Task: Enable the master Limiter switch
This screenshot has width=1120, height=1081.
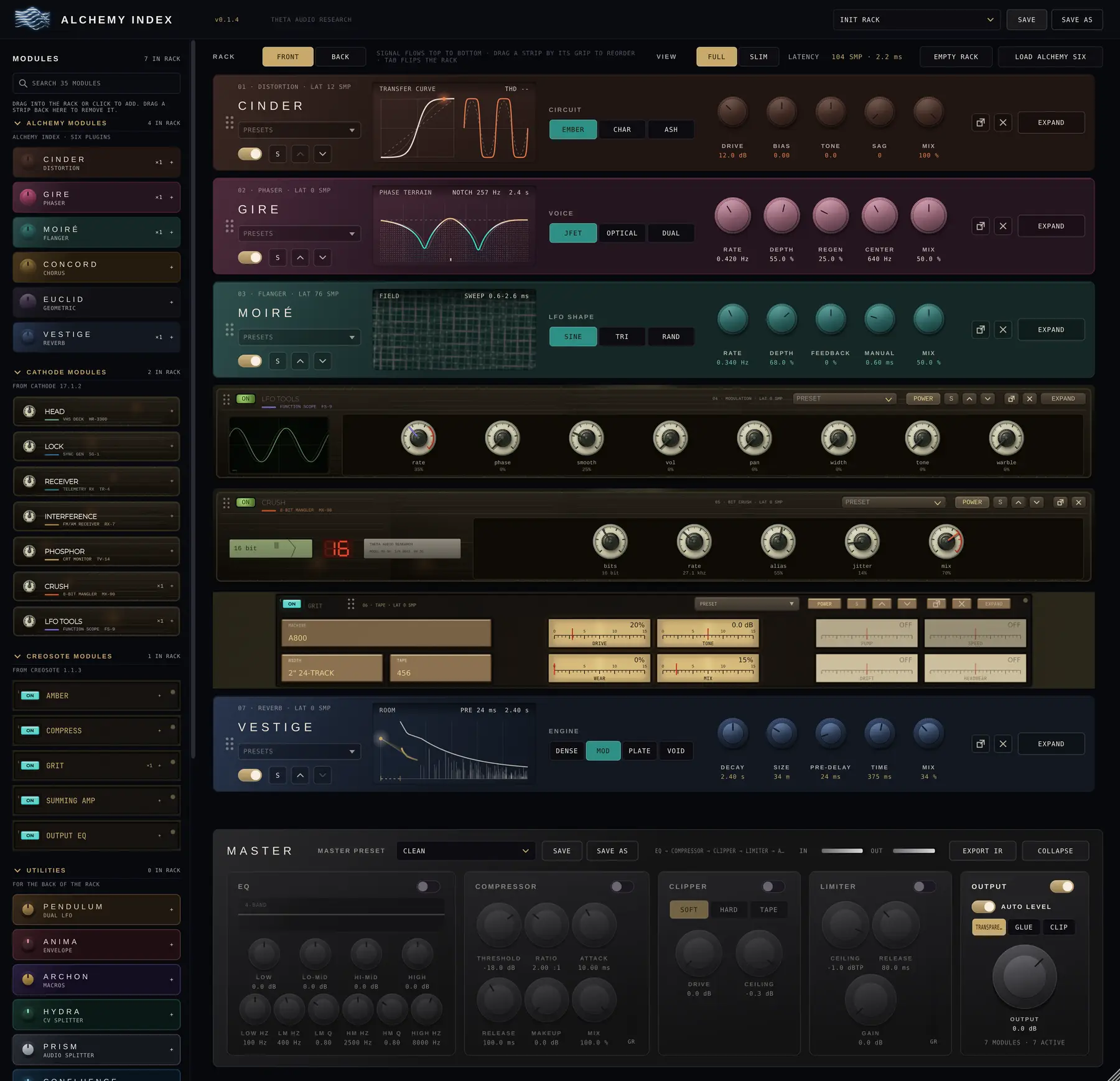Action: coord(925,886)
